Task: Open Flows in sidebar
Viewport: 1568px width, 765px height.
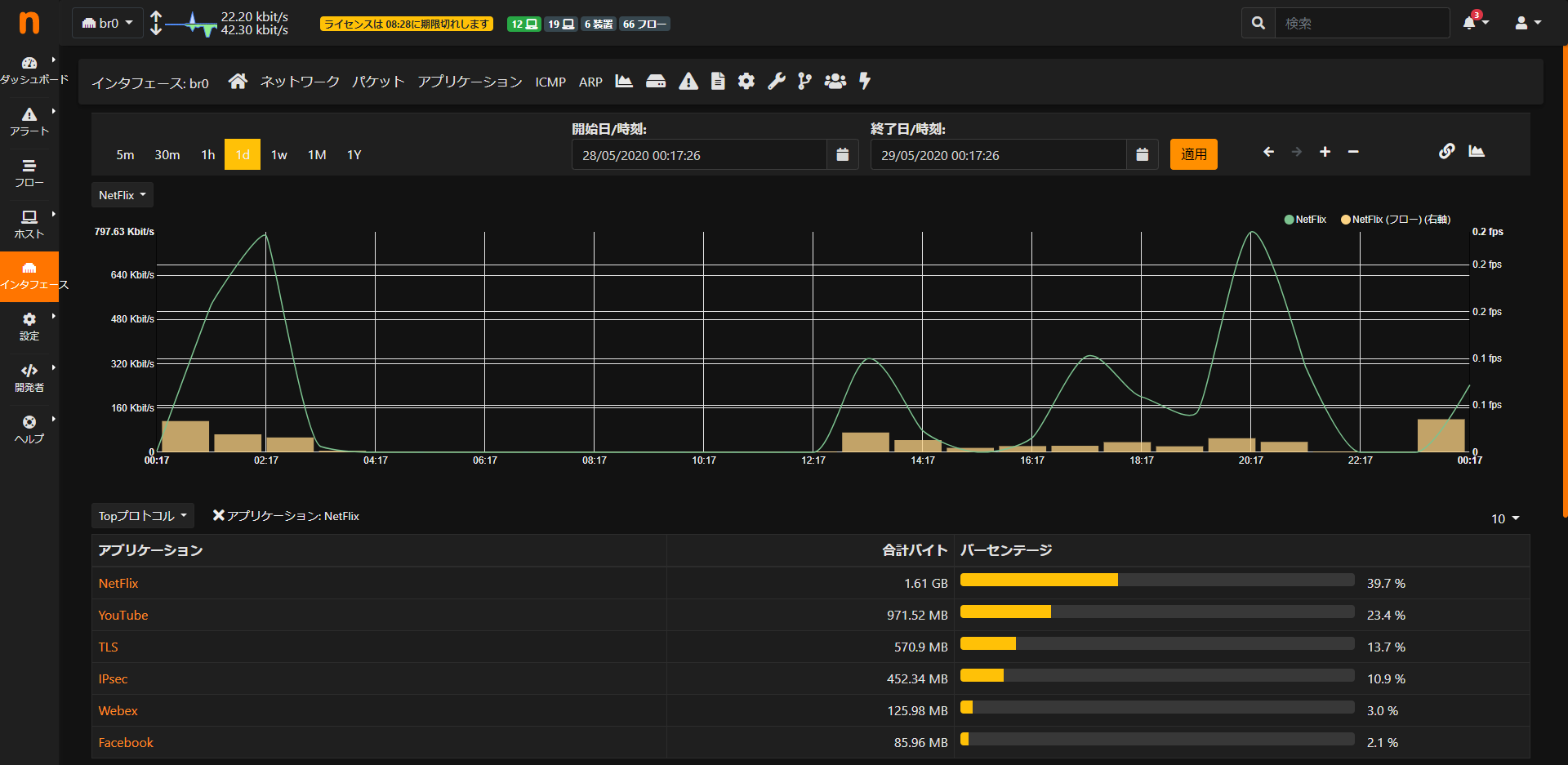Action: pyautogui.click(x=29, y=172)
